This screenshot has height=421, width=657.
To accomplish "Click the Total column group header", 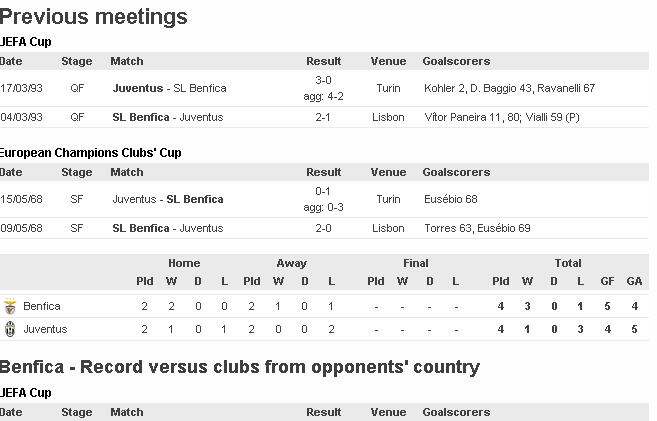I will (x=568, y=263).
